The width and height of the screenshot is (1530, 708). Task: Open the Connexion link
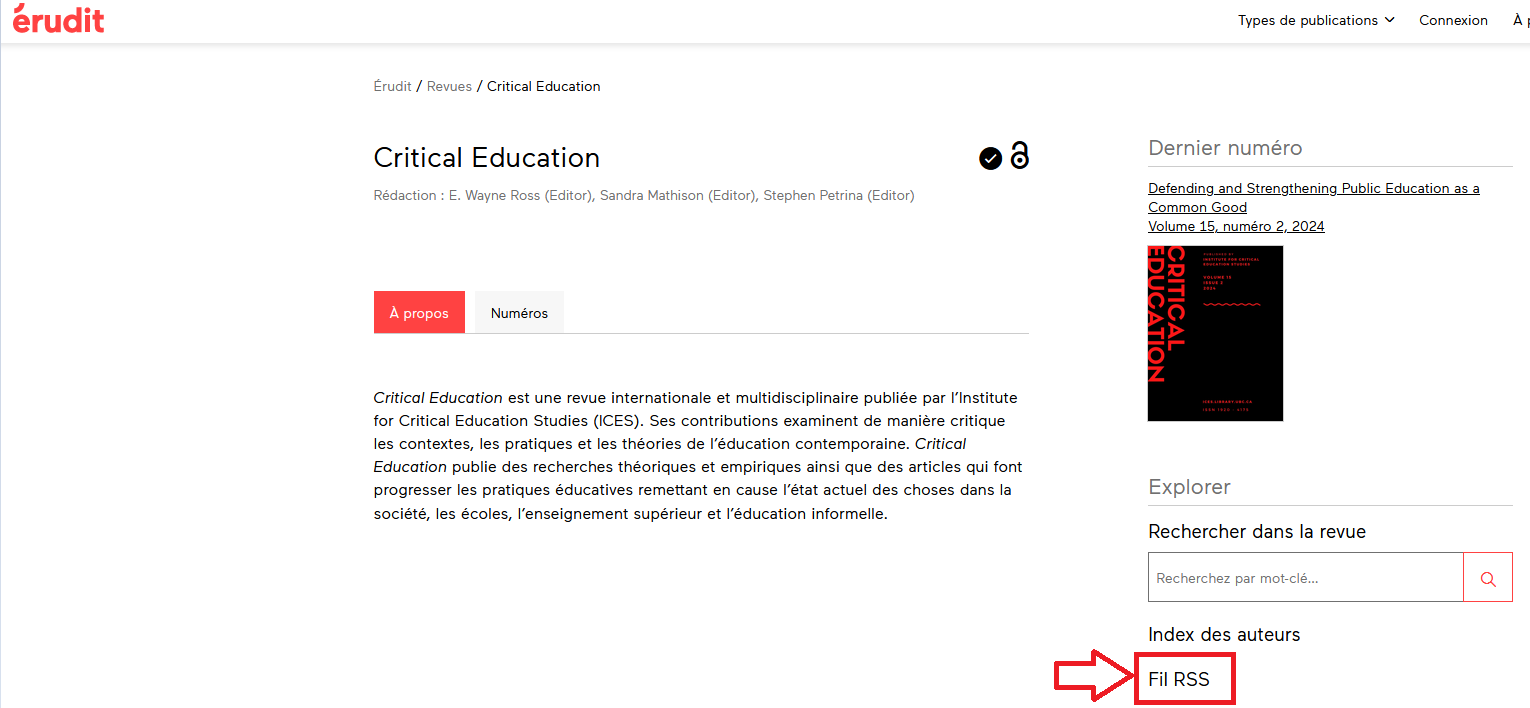tap(1453, 20)
